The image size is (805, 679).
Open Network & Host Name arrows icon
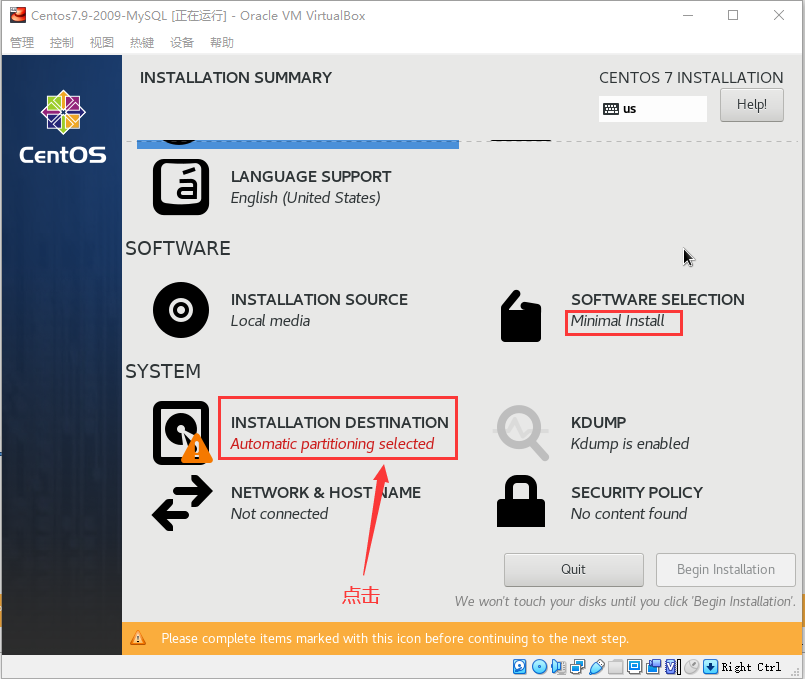click(182, 503)
